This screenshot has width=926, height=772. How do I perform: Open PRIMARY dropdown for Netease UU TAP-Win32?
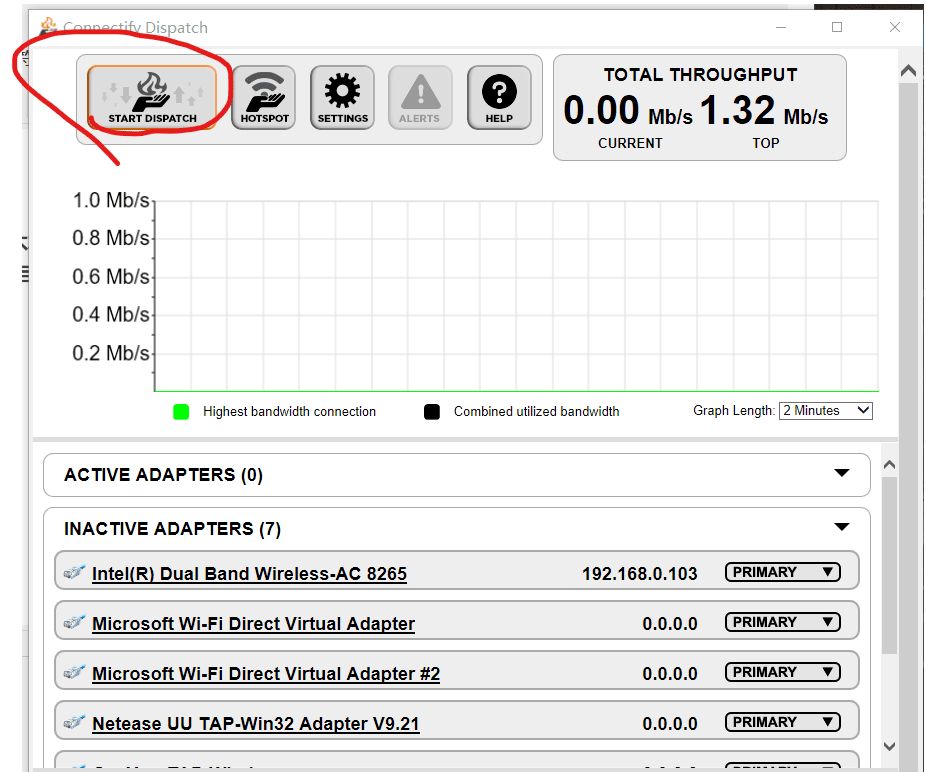782,722
